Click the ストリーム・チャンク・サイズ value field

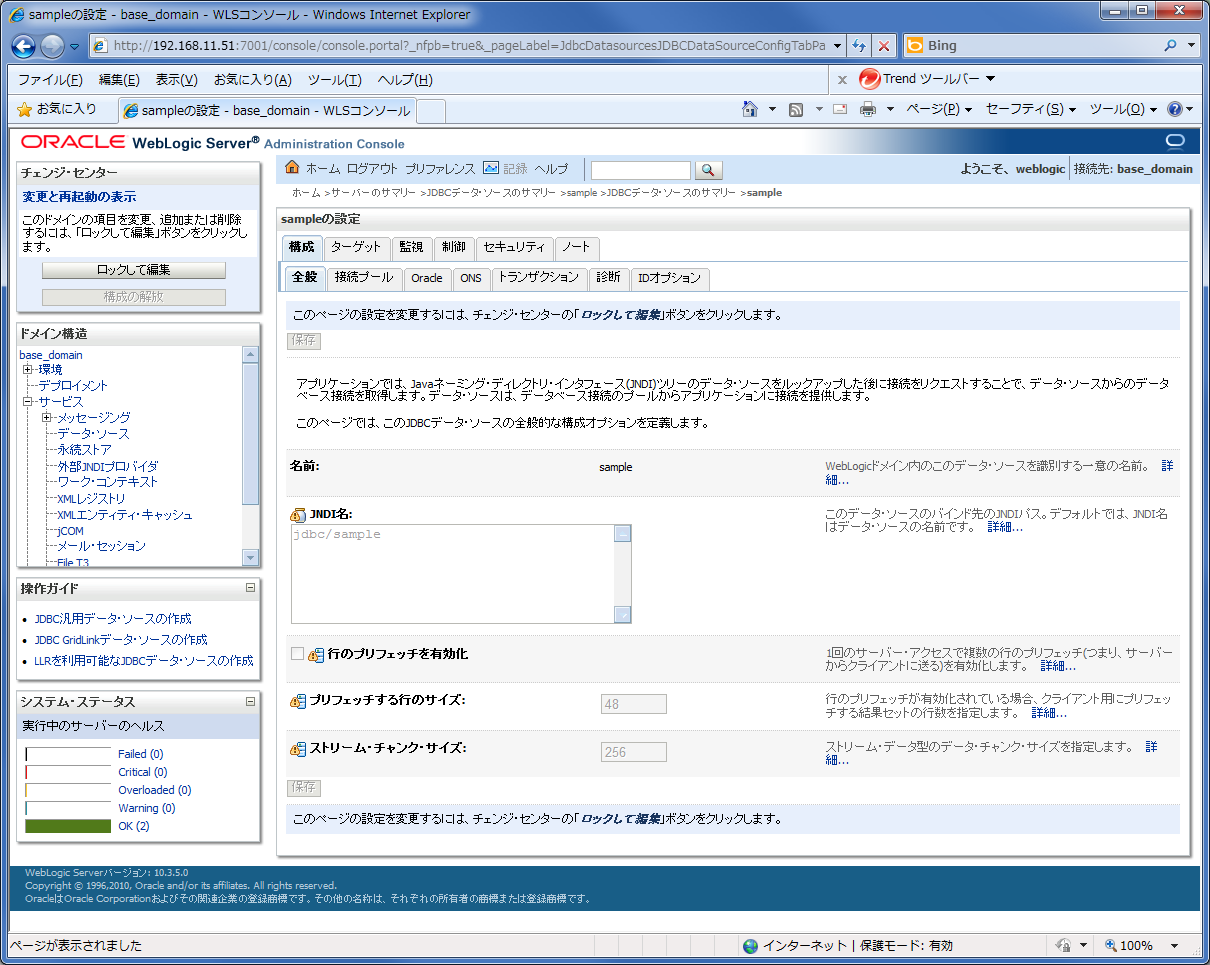[634, 753]
